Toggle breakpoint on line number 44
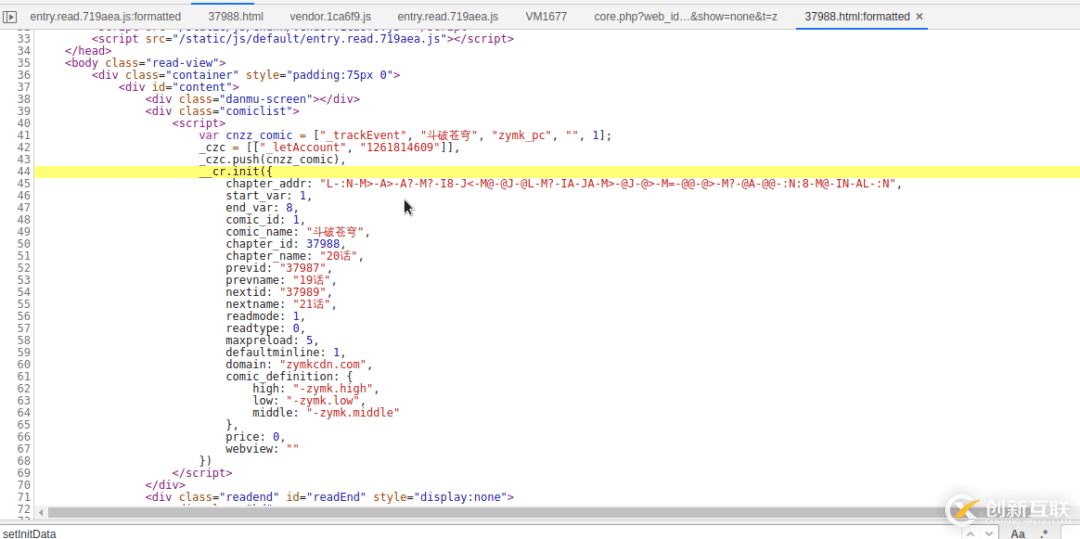 (24, 172)
